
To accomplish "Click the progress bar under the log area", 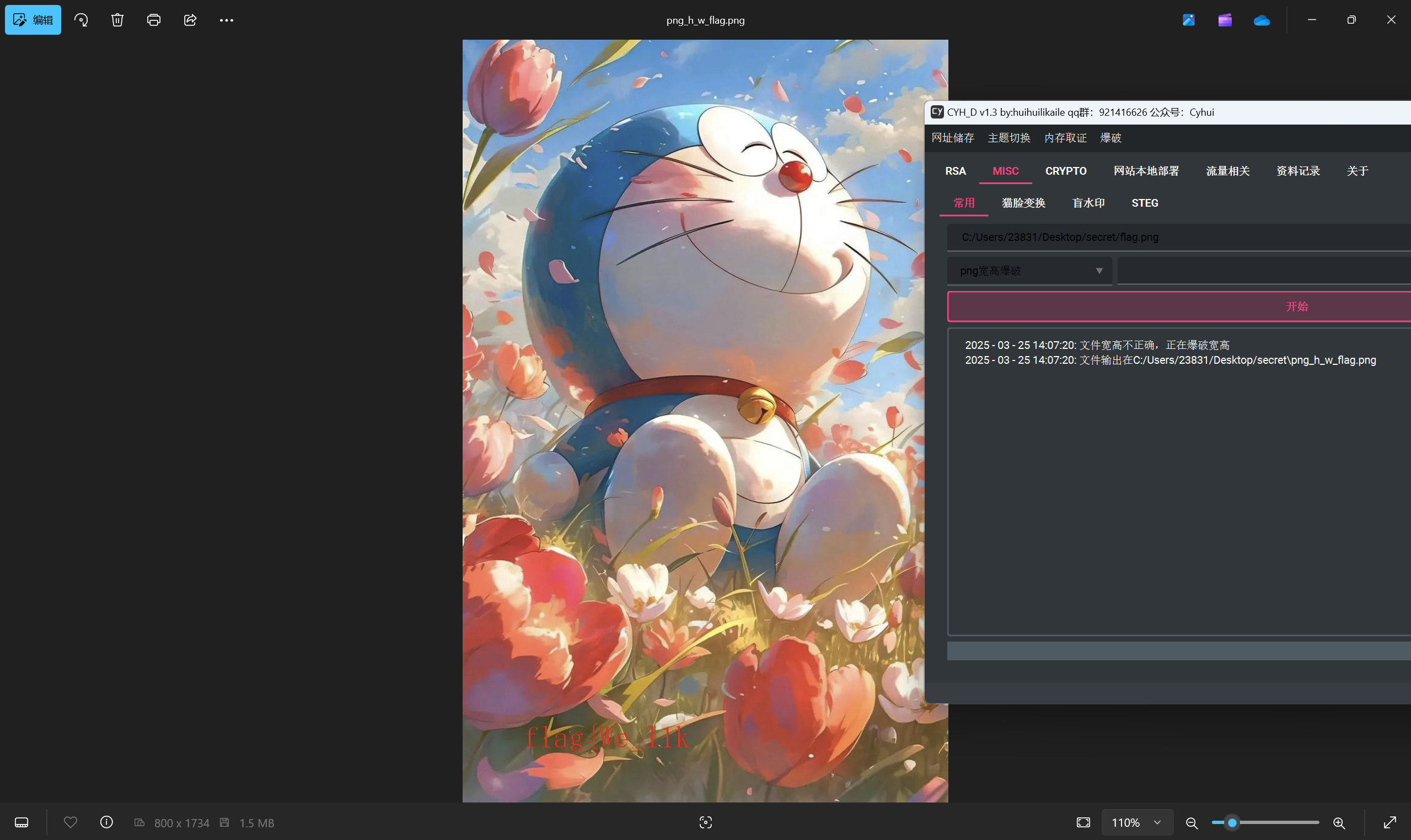I will pos(1179,651).
